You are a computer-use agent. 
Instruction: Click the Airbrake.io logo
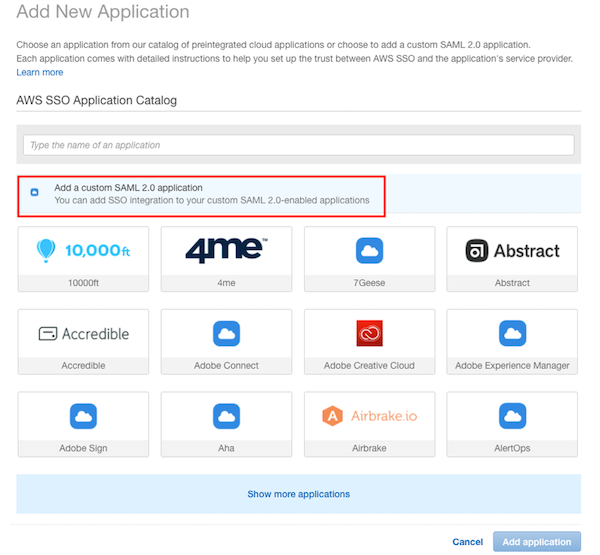click(369, 416)
